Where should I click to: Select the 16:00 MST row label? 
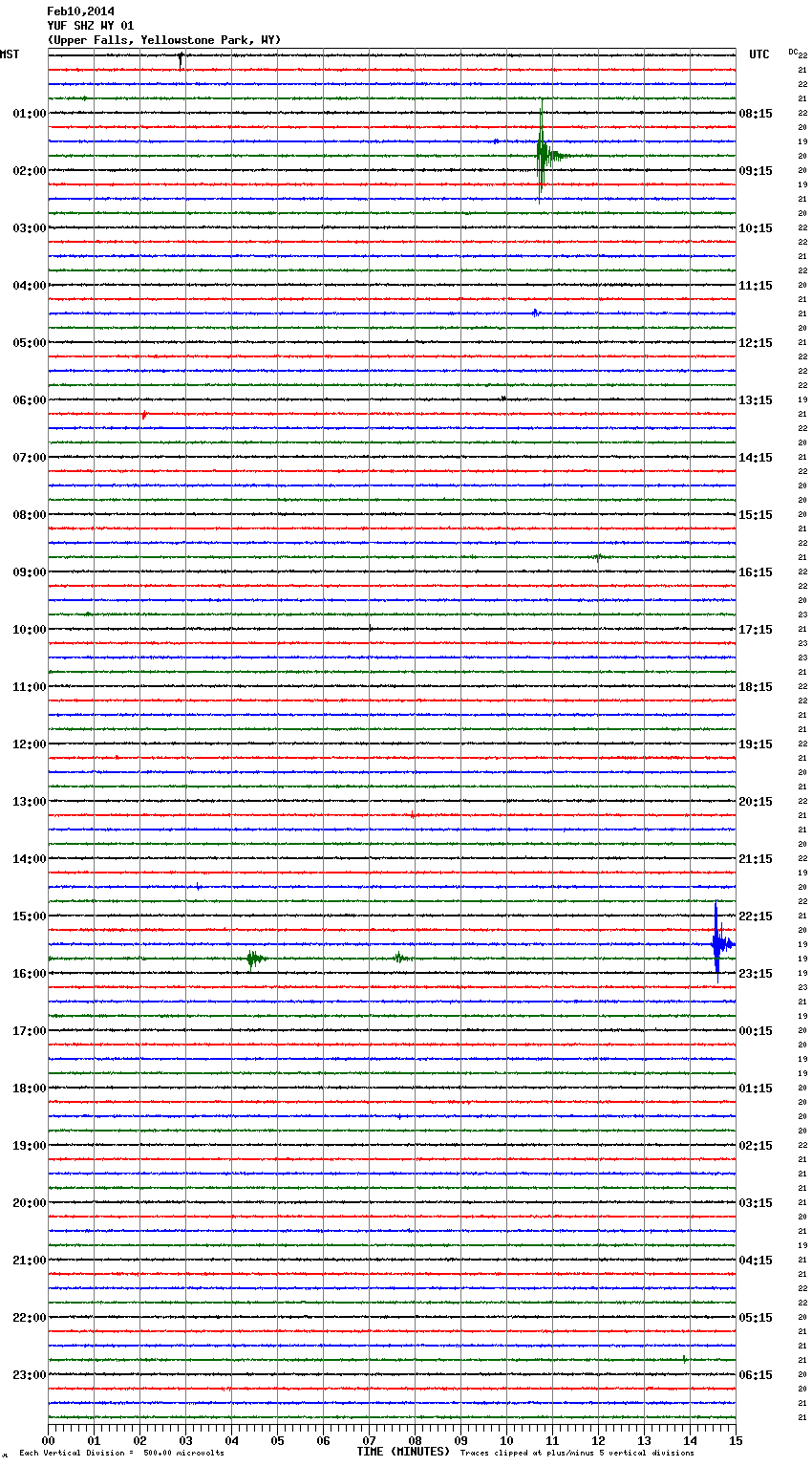[x=29, y=974]
